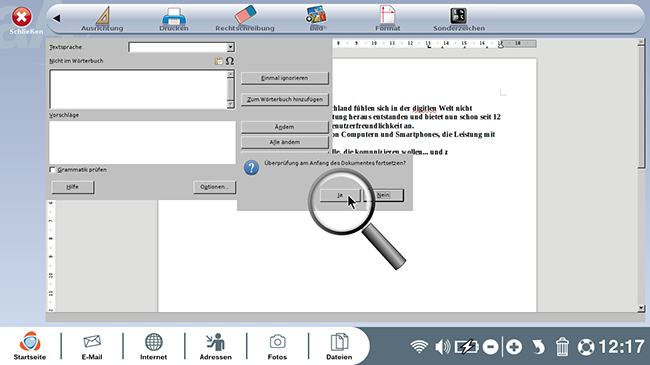Click Zum Wörterbuch hinzufügen button
This screenshot has height=365, width=650.
click(284, 100)
